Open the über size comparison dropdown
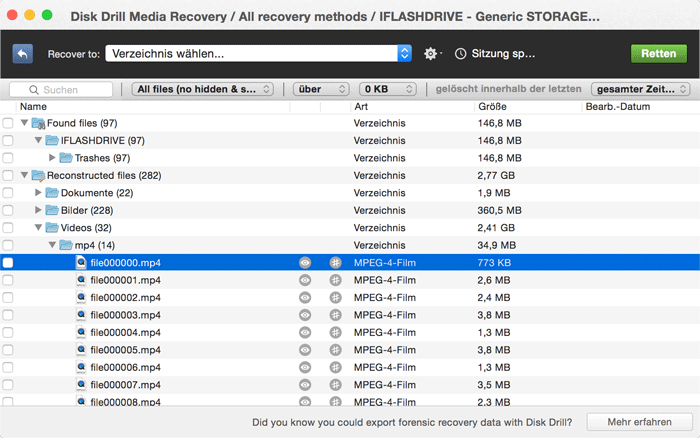Image resolution: width=700 pixels, height=438 pixels. click(321, 89)
